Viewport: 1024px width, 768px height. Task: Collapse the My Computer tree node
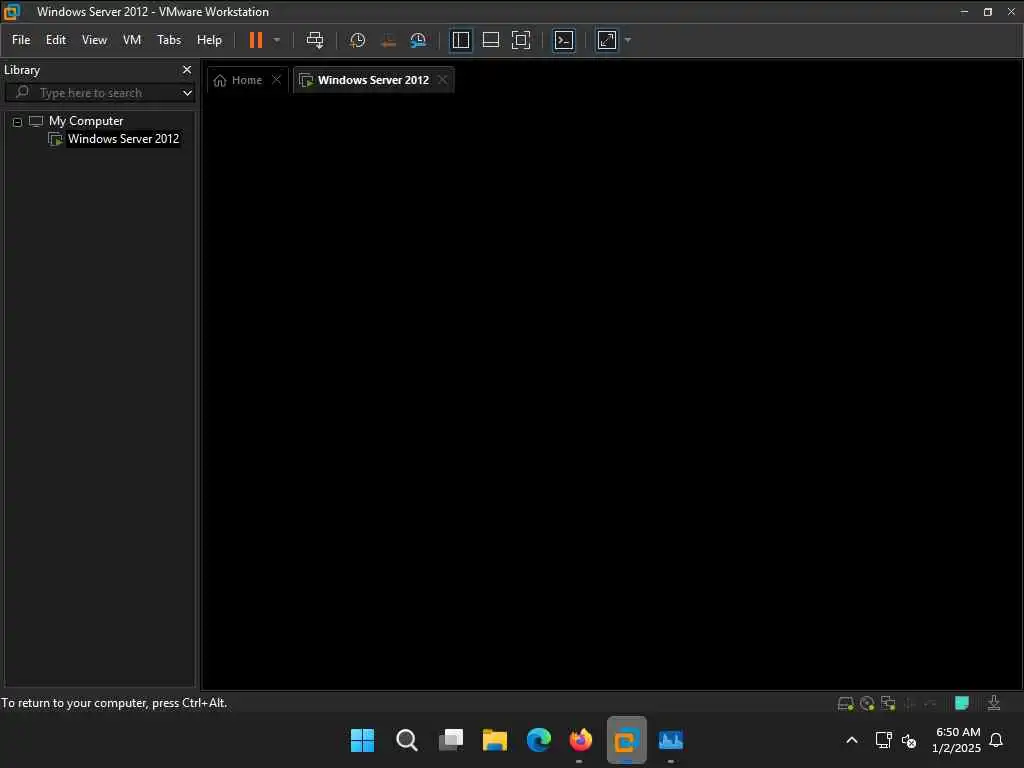click(x=18, y=122)
